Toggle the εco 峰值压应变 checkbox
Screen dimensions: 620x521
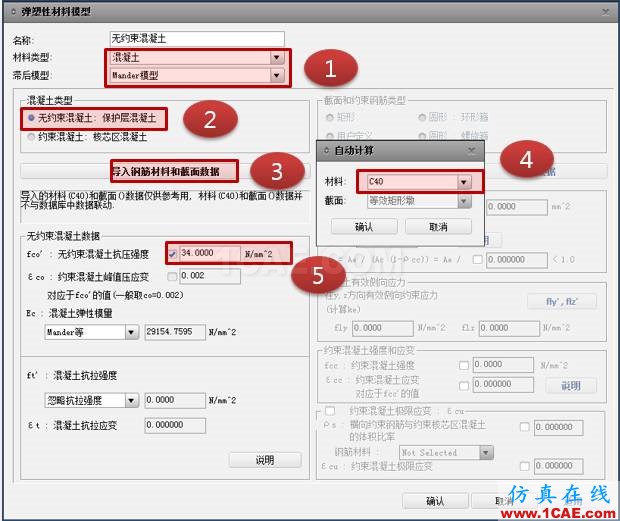pyautogui.click(x=172, y=276)
